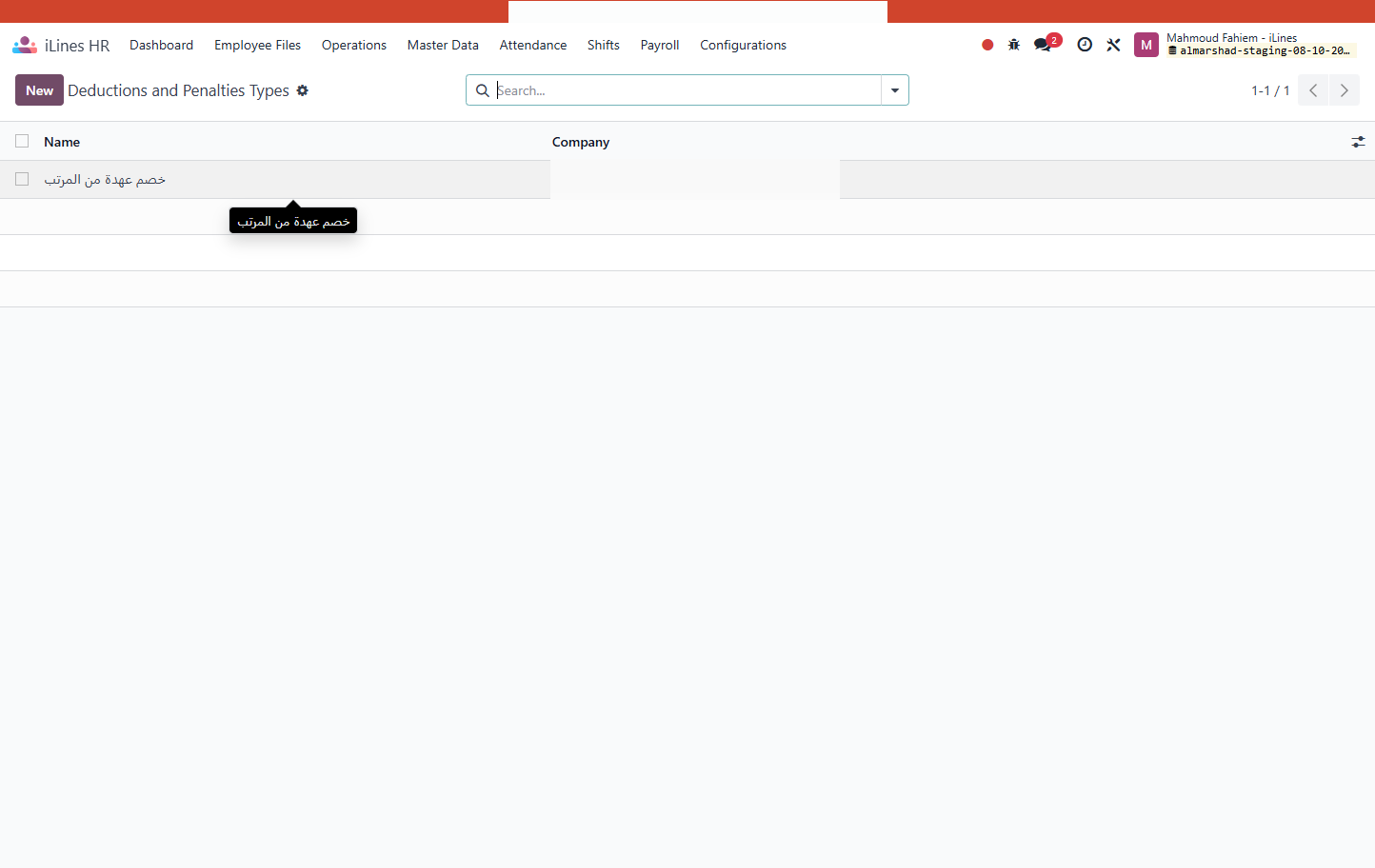Image resolution: width=1375 pixels, height=868 pixels.
Task: Open the Dashboard menu
Action: [162, 45]
